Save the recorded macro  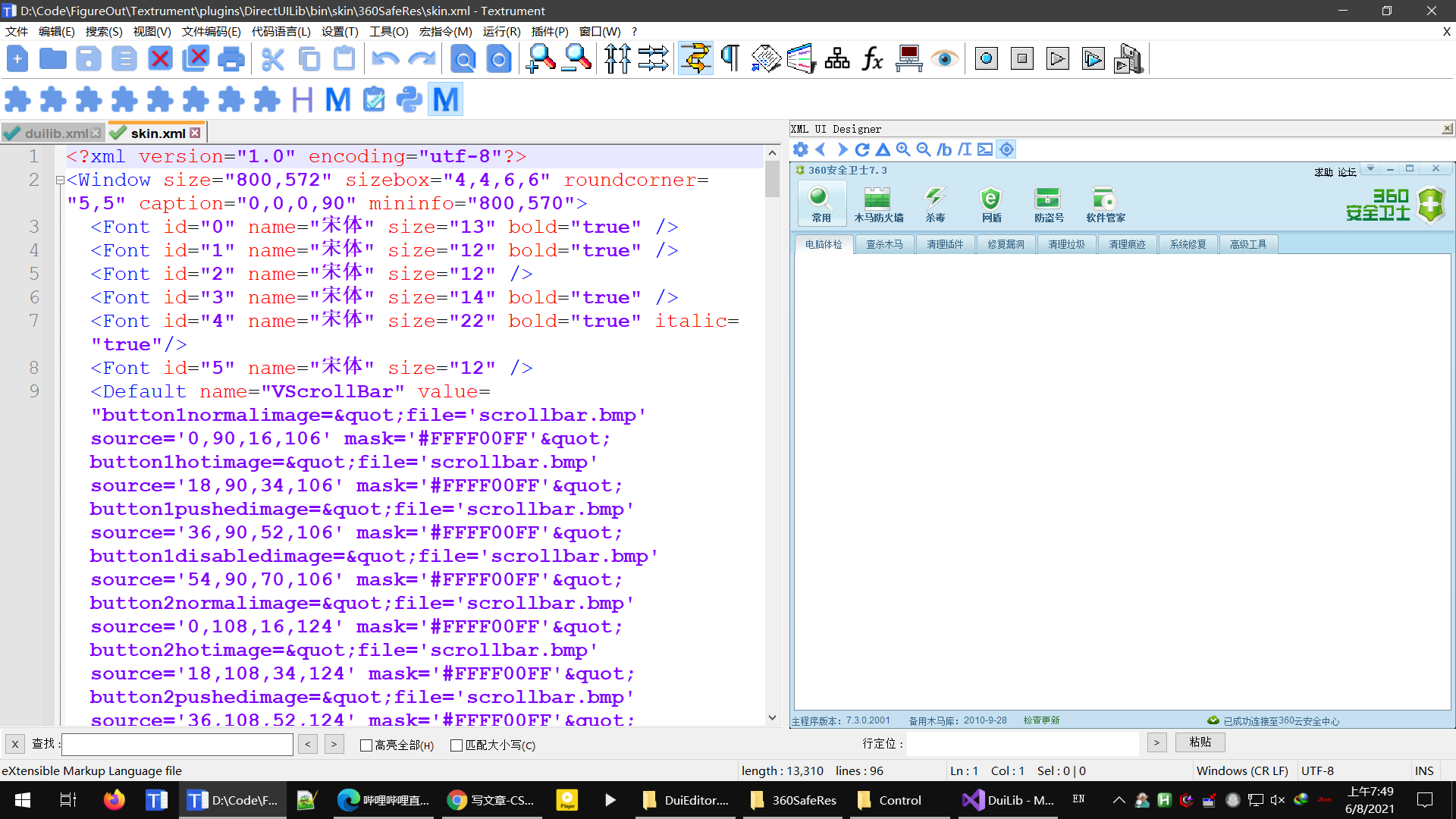pos(1128,58)
